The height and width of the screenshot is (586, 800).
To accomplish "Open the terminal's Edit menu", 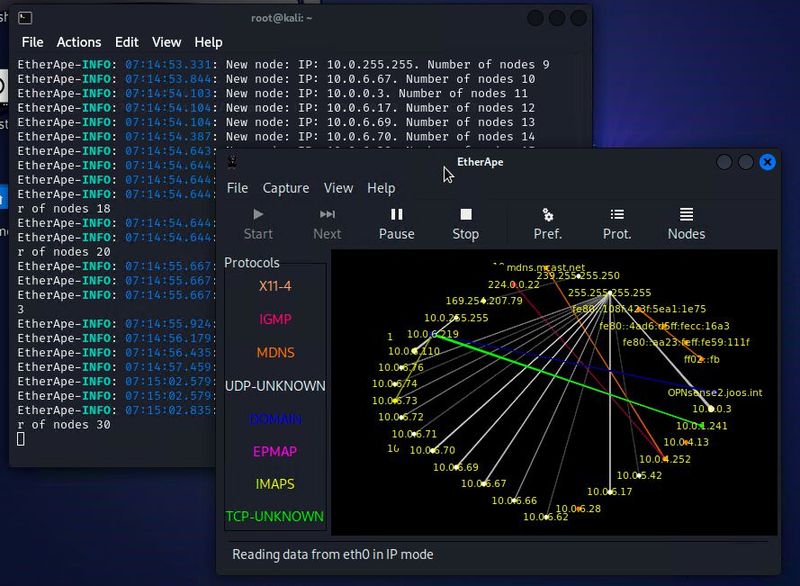I will (x=126, y=42).
